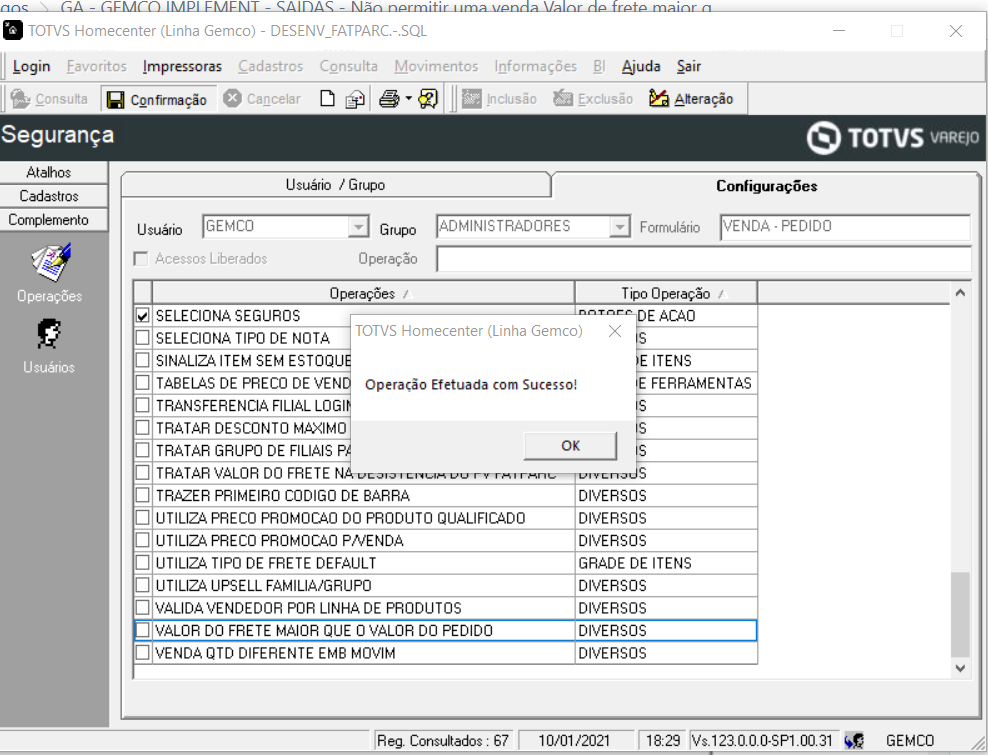Click the Cancelar toolbar button
The image size is (988, 755).
click(x=262, y=99)
